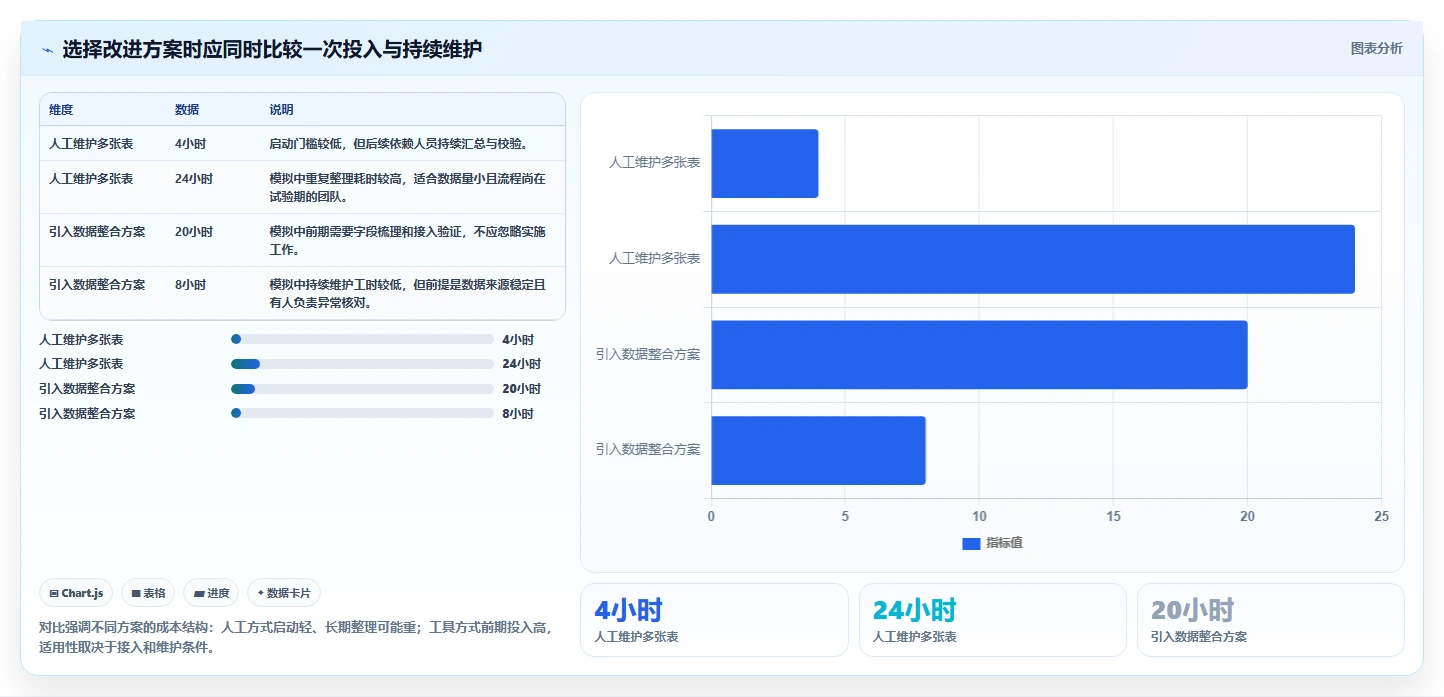Click the progress bar showing 4小时

click(362, 339)
